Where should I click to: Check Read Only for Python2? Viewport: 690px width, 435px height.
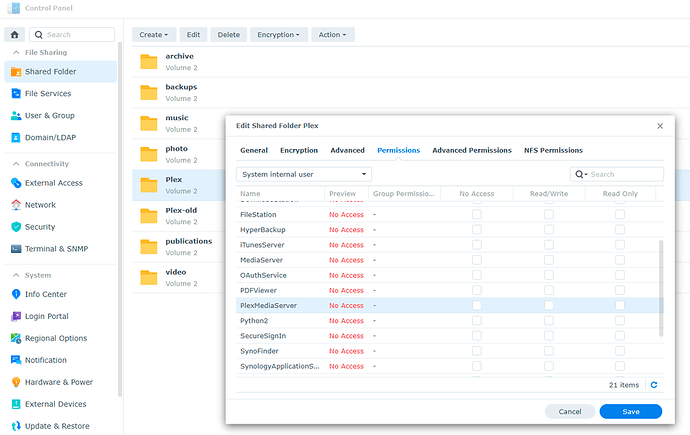[620, 321]
